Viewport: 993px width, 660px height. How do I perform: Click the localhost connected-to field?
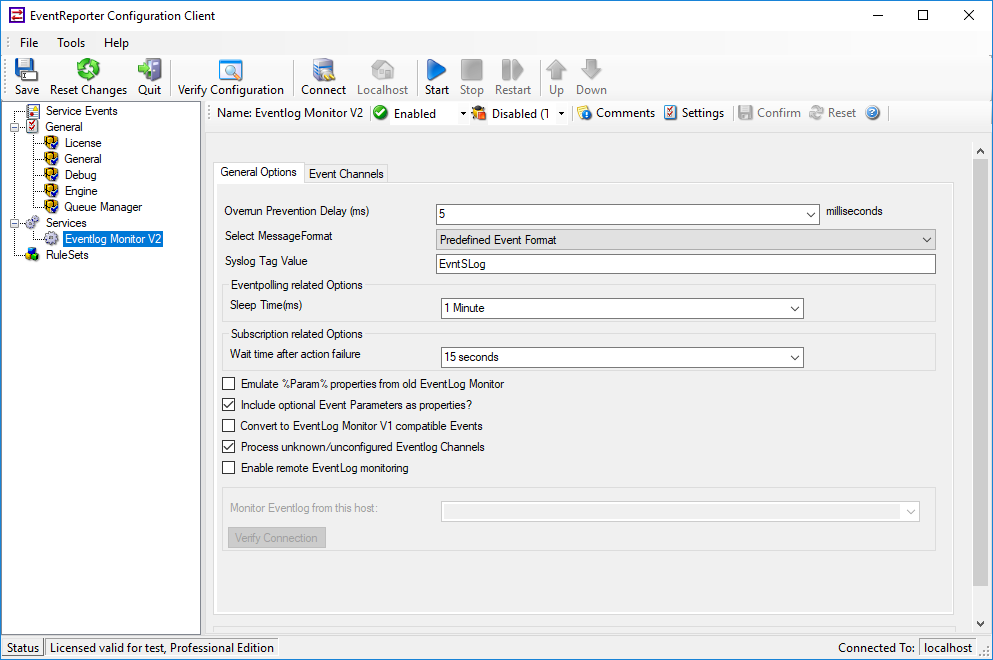coord(947,647)
